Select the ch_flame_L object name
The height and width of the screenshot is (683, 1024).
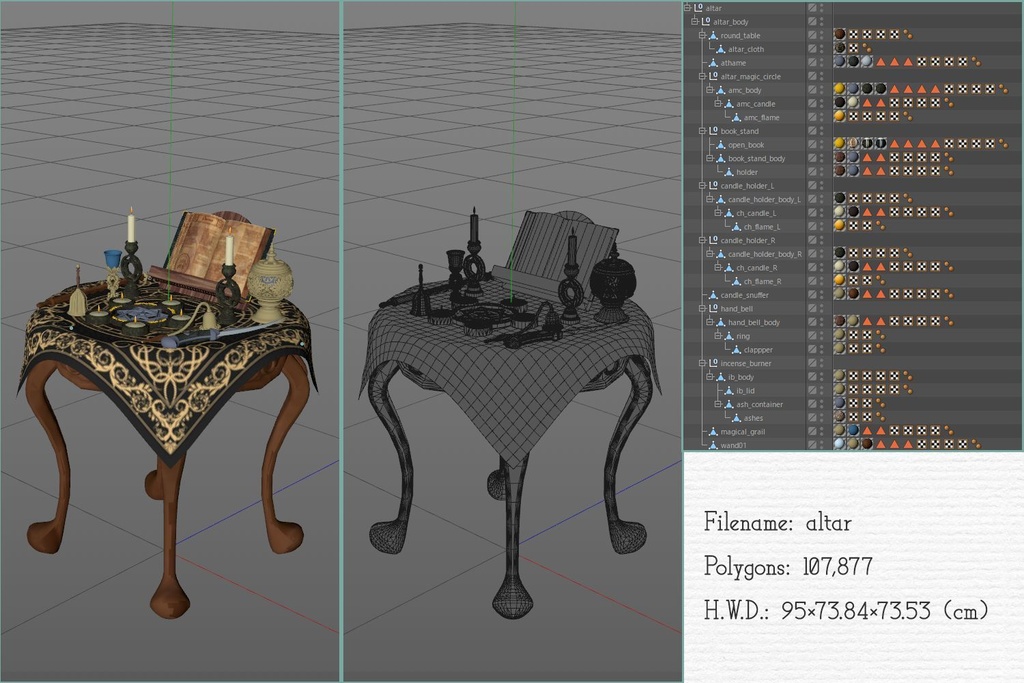[761, 227]
